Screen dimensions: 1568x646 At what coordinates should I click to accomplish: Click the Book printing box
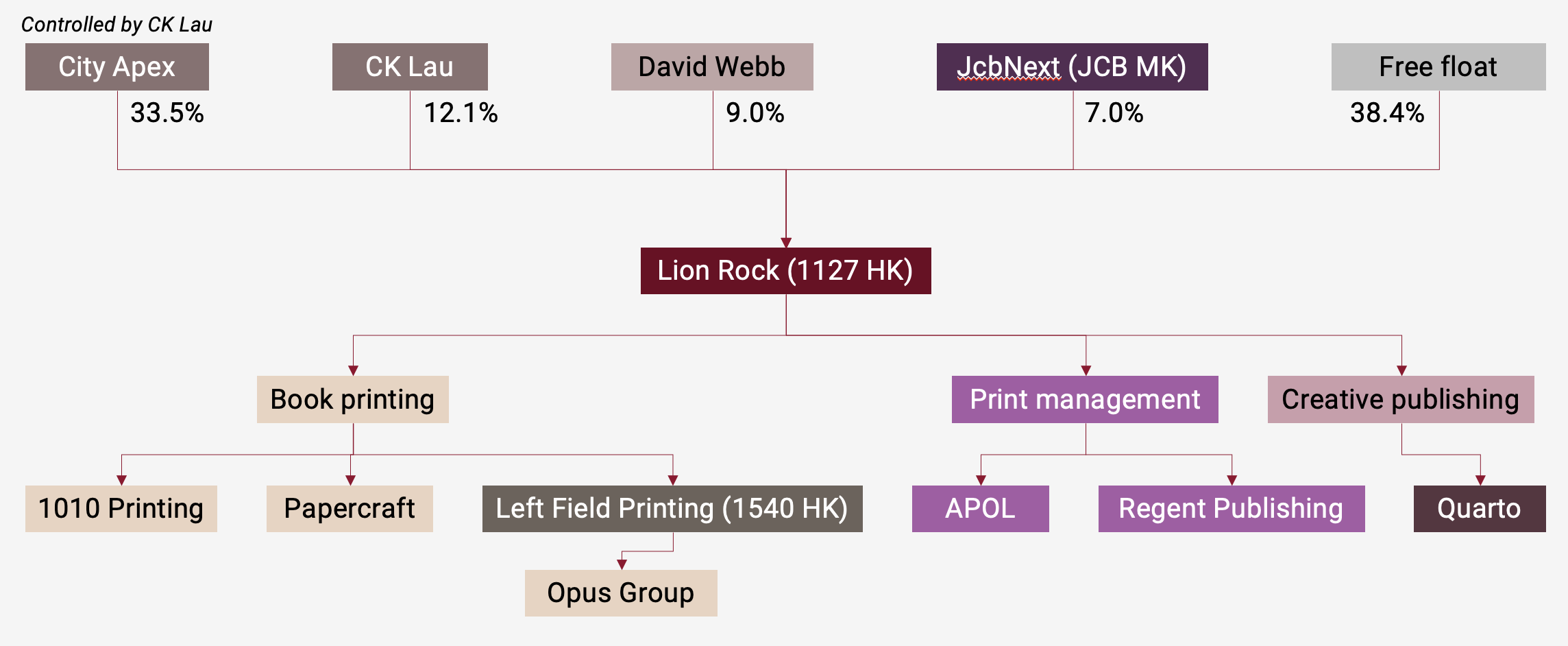tap(352, 399)
